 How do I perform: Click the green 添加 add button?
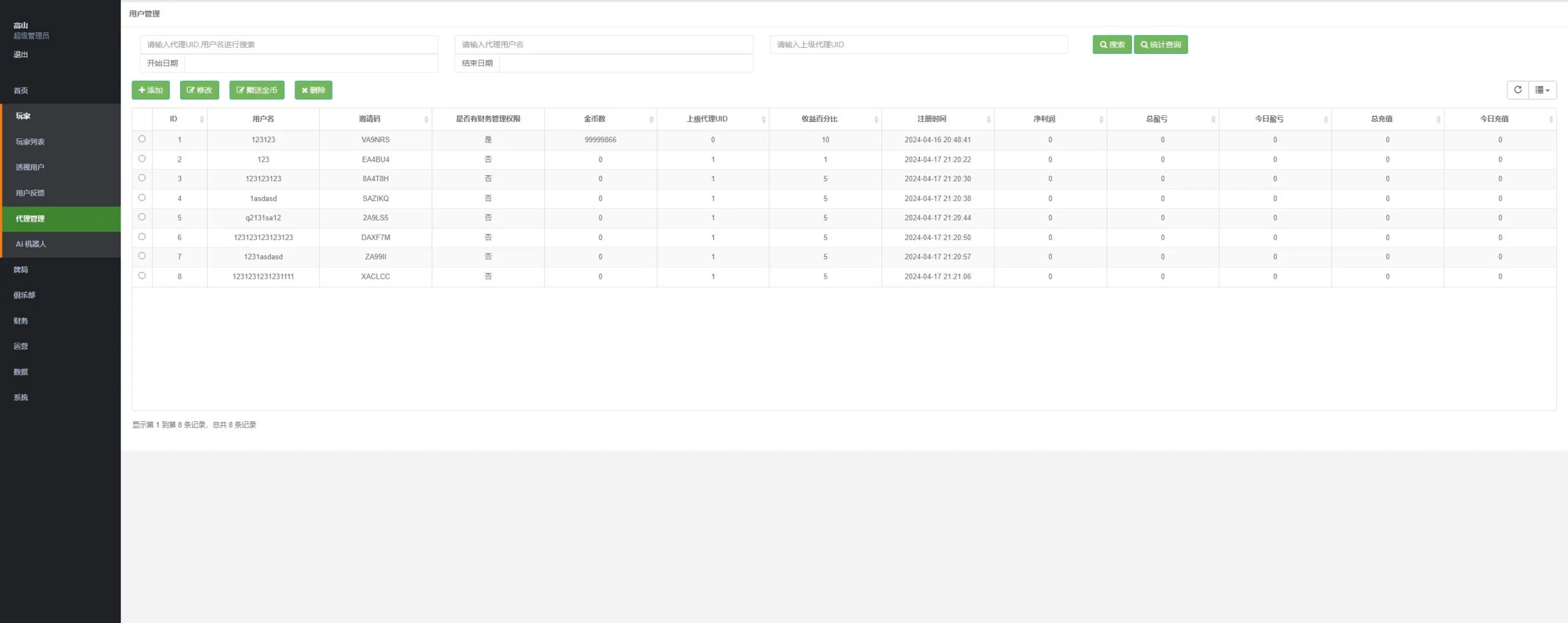[151, 90]
